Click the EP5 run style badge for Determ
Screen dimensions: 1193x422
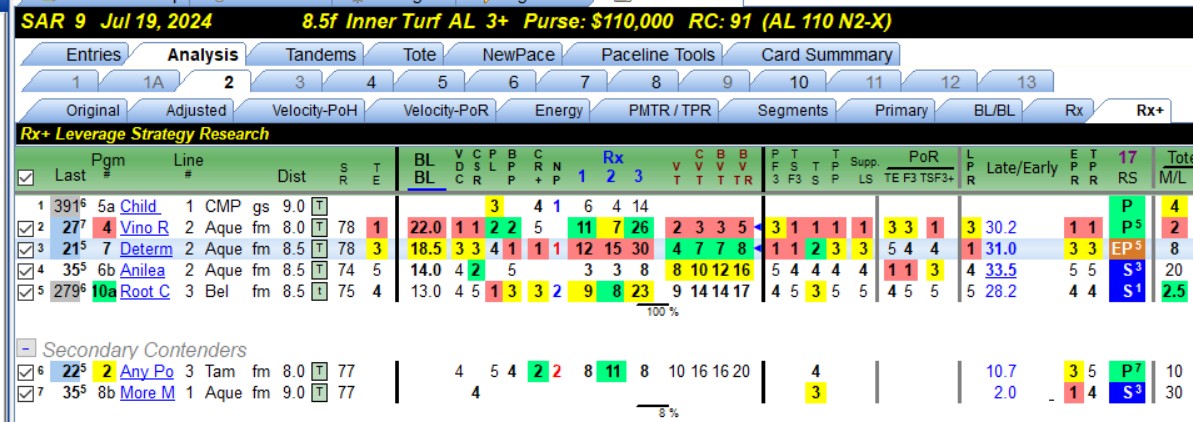pyautogui.click(x=1127, y=249)
